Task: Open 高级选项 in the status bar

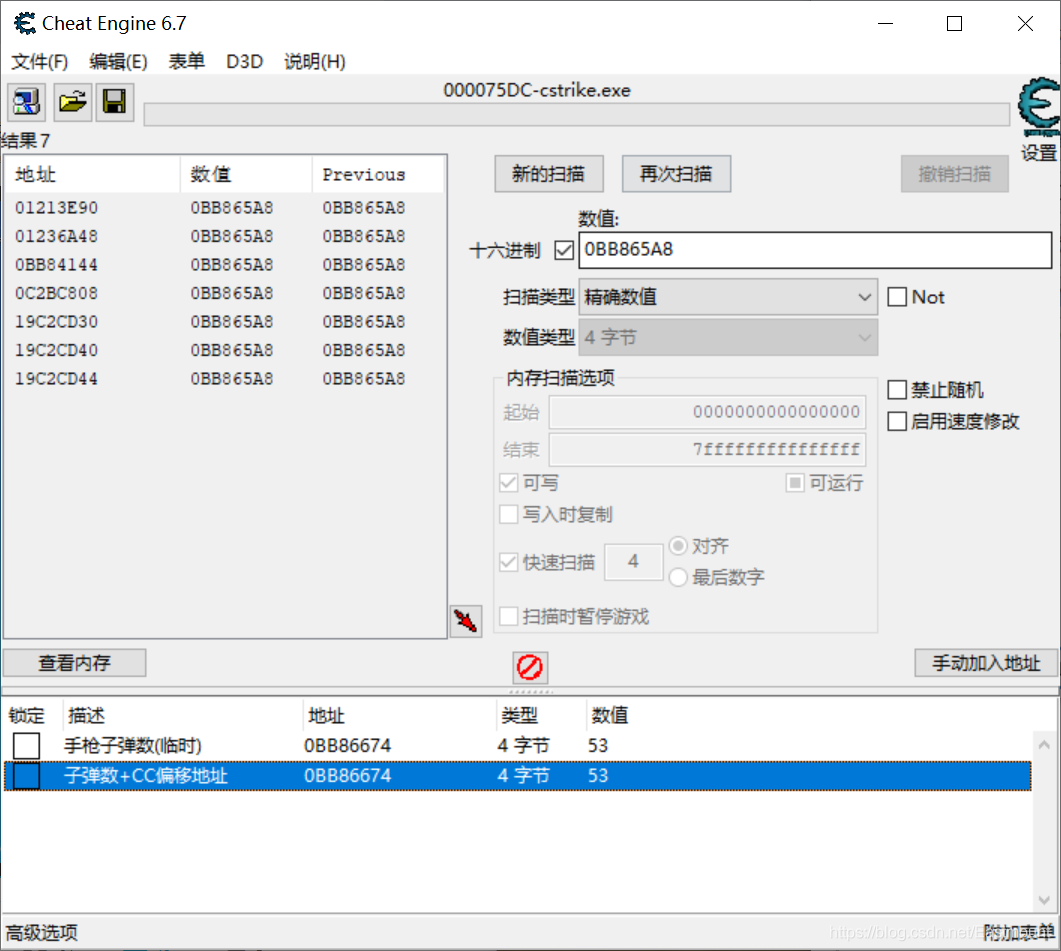Action: click(x=42, y=933)
